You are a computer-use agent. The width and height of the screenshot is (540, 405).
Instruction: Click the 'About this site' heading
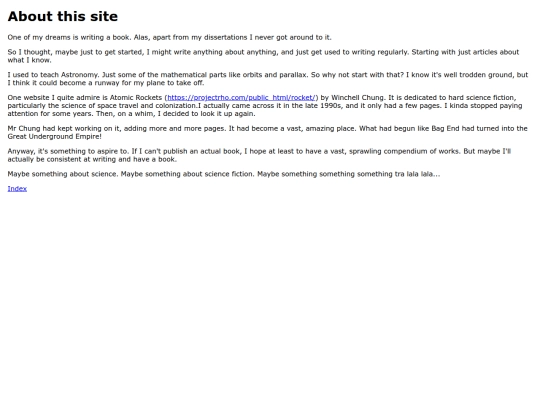[x=63, y=16]
